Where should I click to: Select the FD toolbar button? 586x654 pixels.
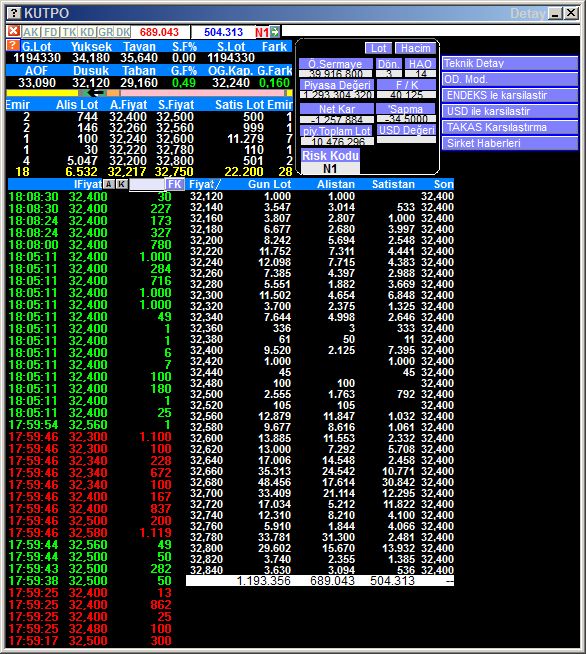click(x=50, y=32)
